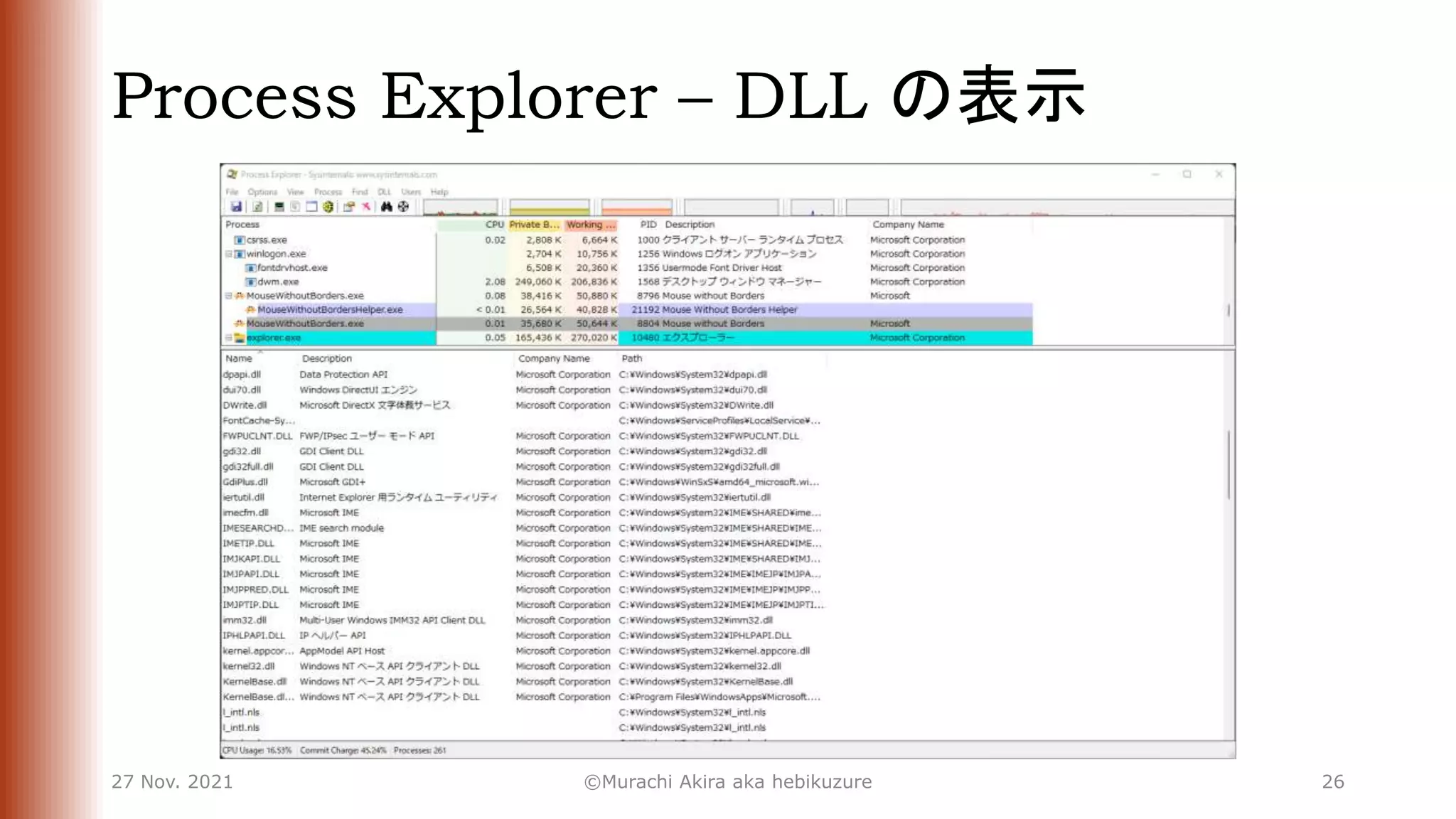This screenshot has height=819, width=1456.
Task: Click the csrss.exe process icon
Action: pyautogui.click(x=240, y=240)
